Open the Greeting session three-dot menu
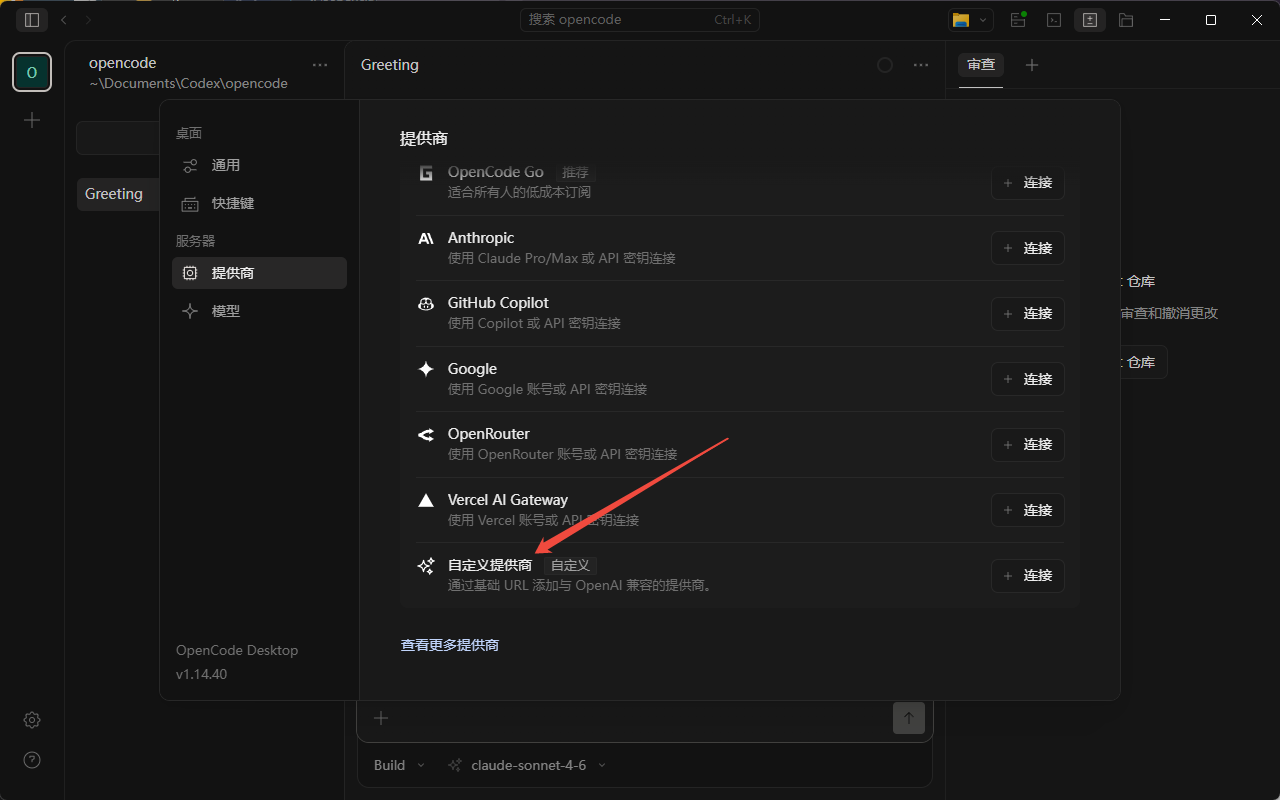The width and height of the screenshot is (1280, 800). coord(921,65)
